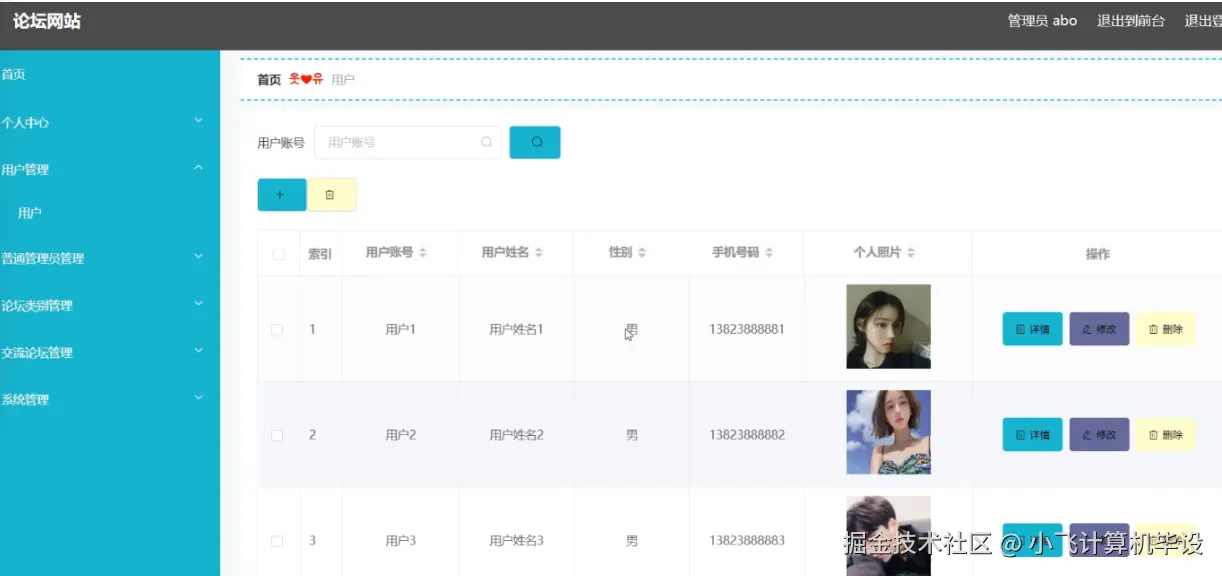The height and width of the screenshot is (576, 1222).
Task: Click phone number 13823888883
Action: coord(747,541)
